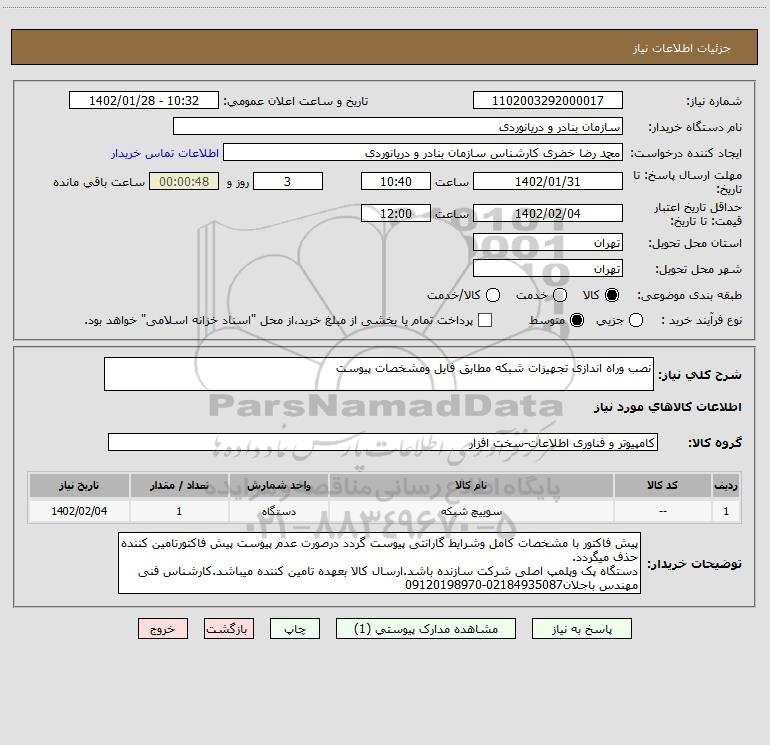
Task: Click the need number field 1102003292000017
Action: (x=548, y=101)
